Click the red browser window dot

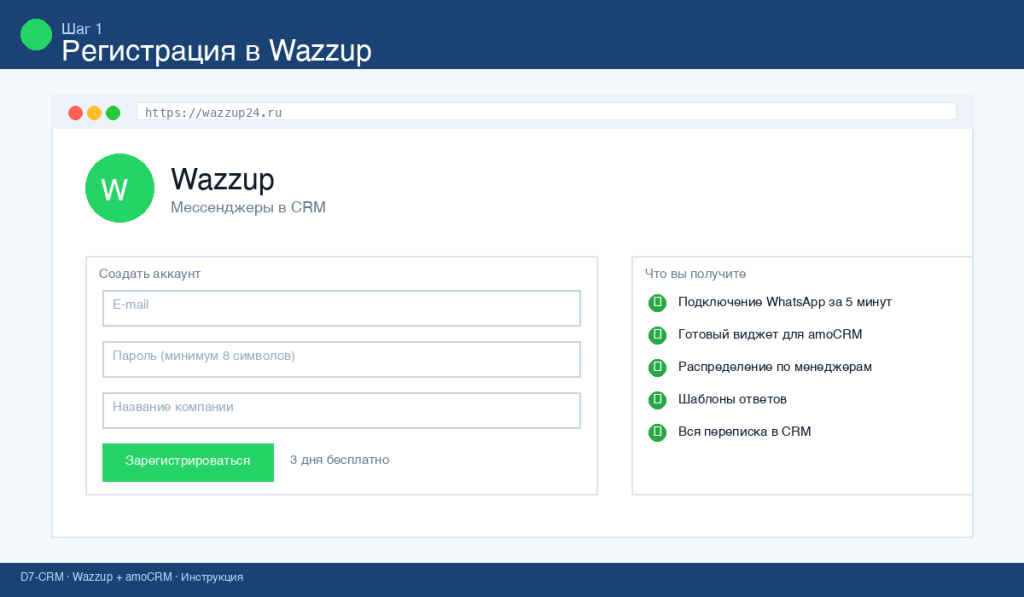(76, 113)
